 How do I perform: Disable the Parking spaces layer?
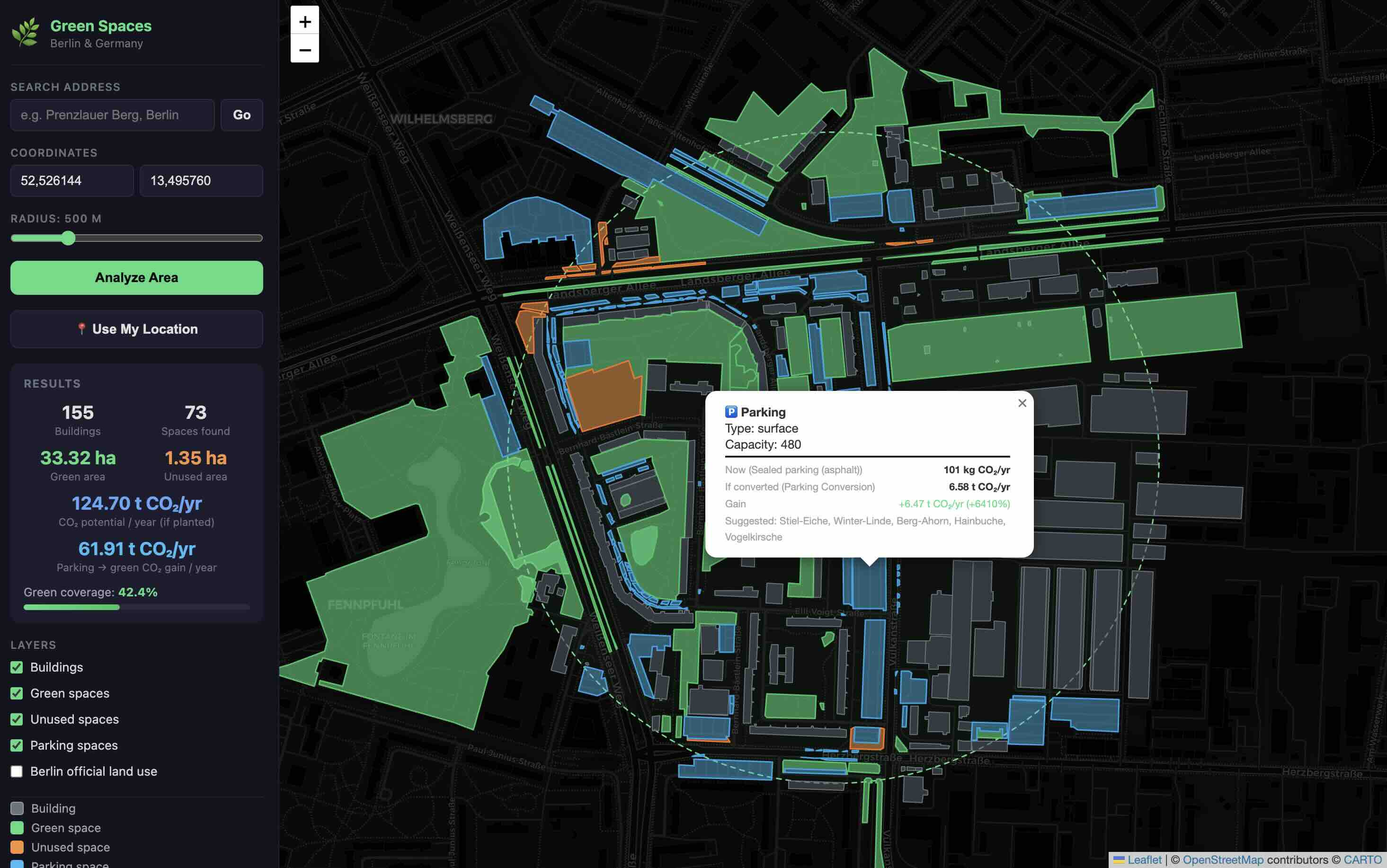point(16,745)
